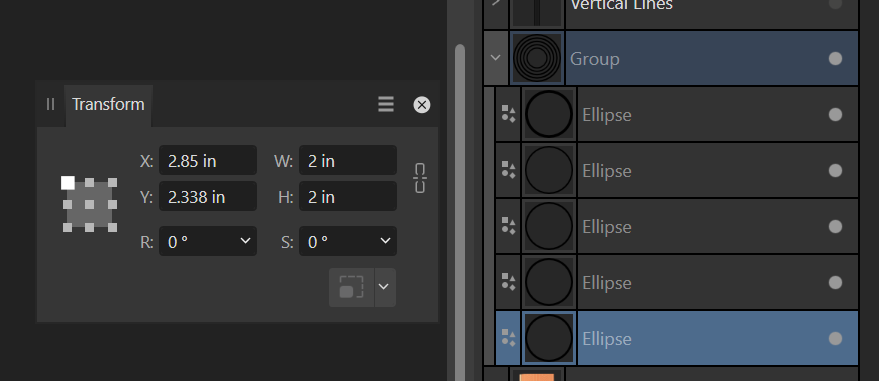Collapse the Group layer chevron
The image size is (879, 381).
496,57
